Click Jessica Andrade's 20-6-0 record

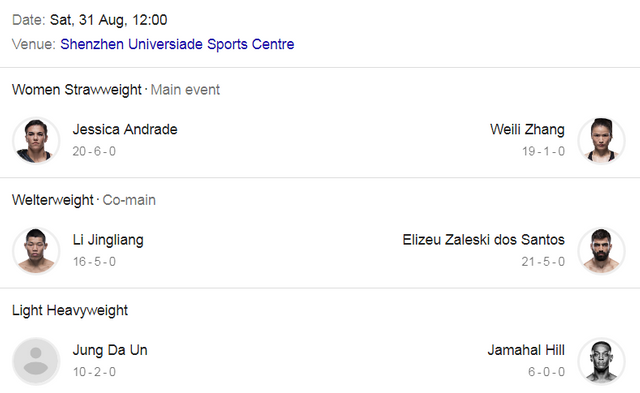tap(94, 151)
